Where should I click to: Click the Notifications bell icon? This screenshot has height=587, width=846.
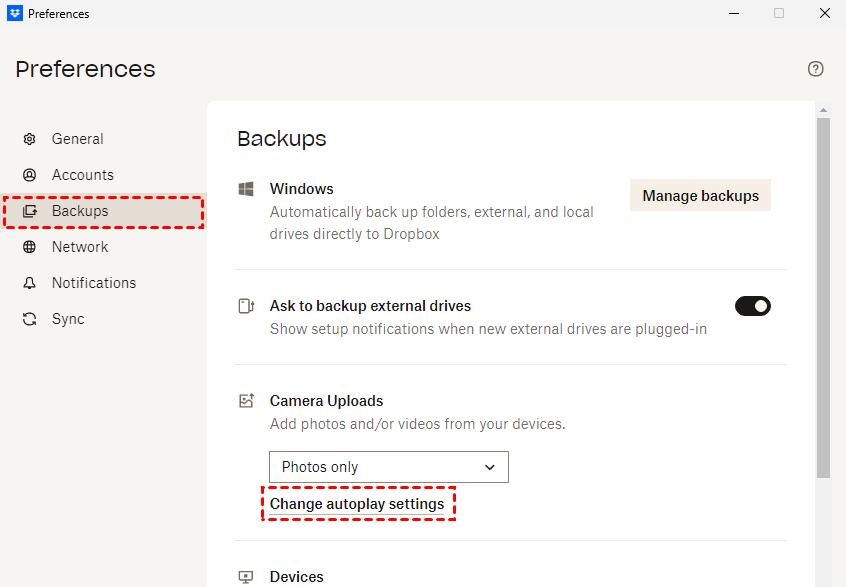click(30, 283)
